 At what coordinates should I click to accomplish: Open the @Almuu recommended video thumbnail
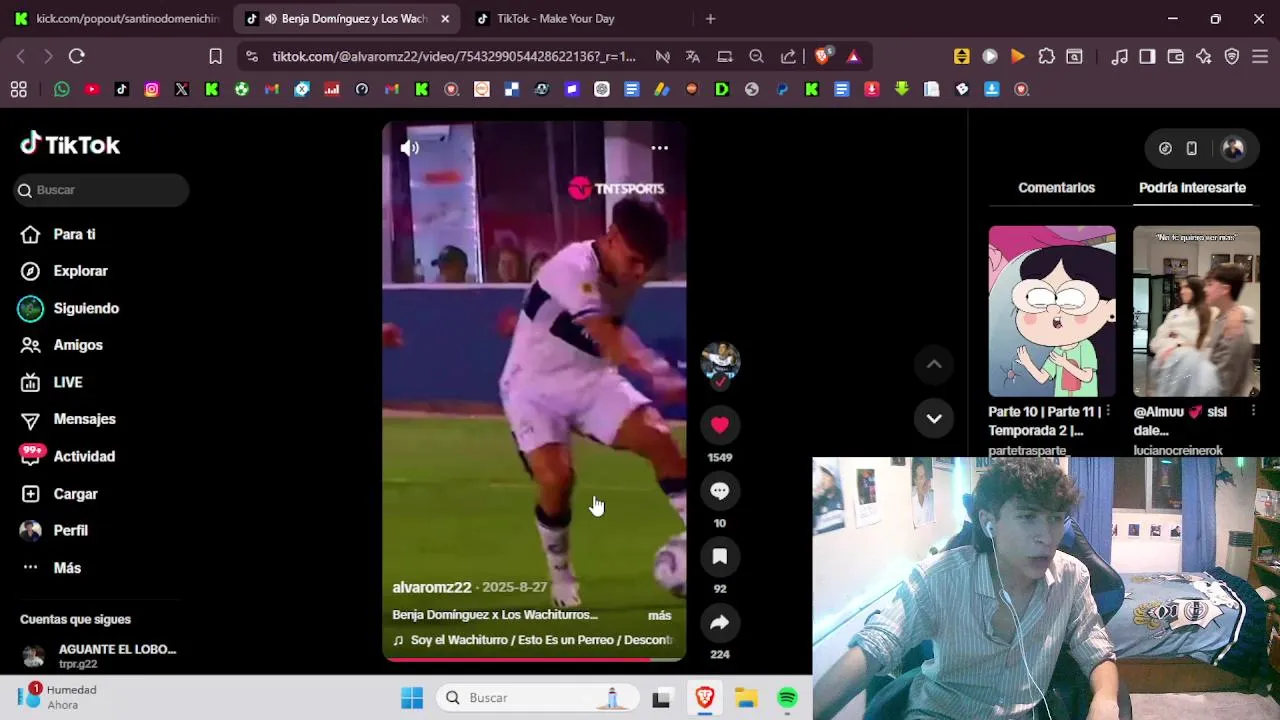coord(1196,311)
